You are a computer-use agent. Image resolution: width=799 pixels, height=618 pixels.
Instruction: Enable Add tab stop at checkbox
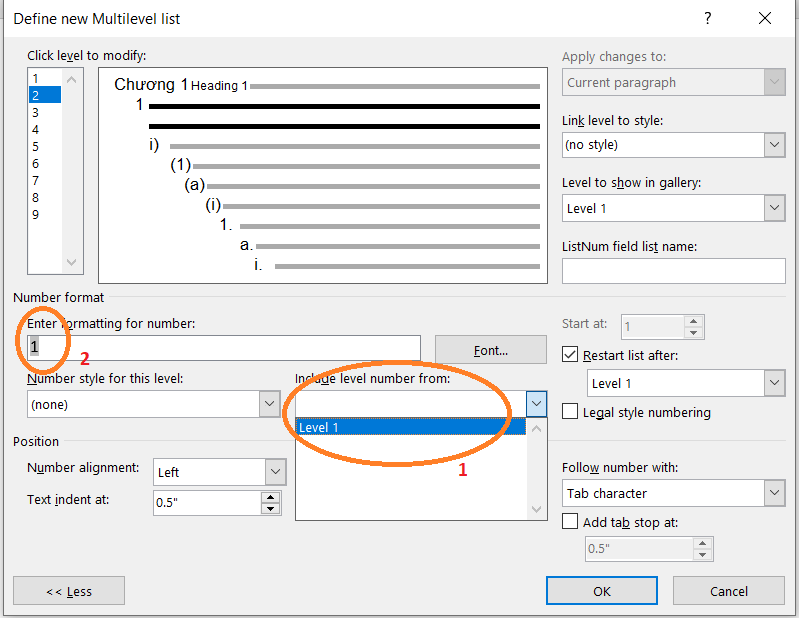(570, 522)
